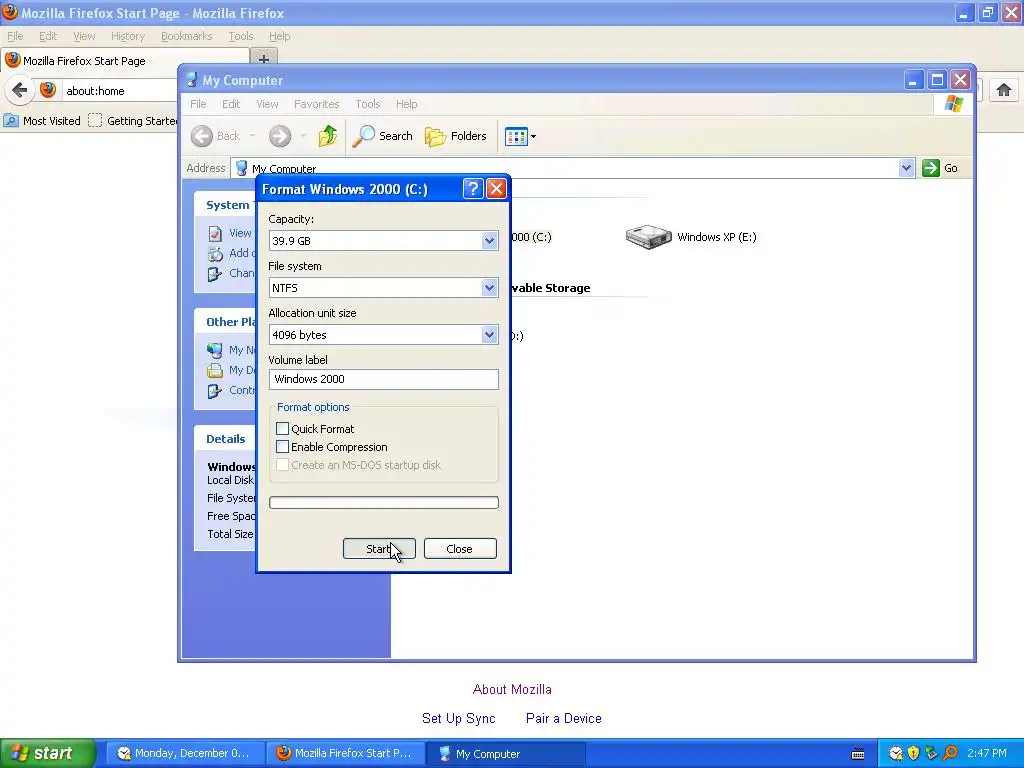Open Firefox History menu

coord(127,36)
